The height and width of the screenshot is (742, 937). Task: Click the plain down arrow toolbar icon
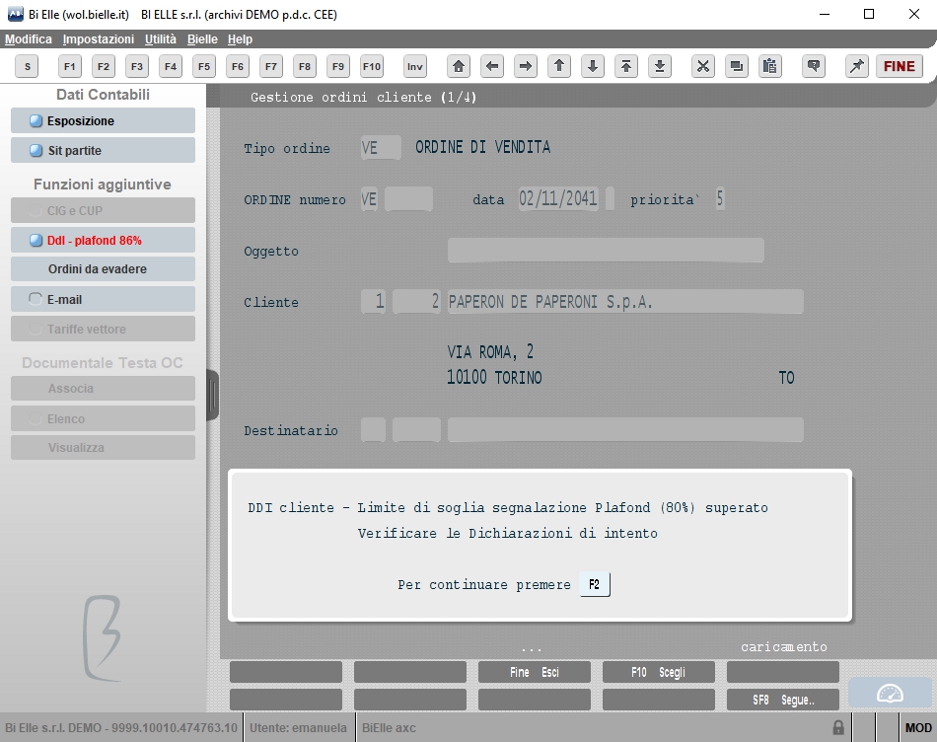[592, 66]
